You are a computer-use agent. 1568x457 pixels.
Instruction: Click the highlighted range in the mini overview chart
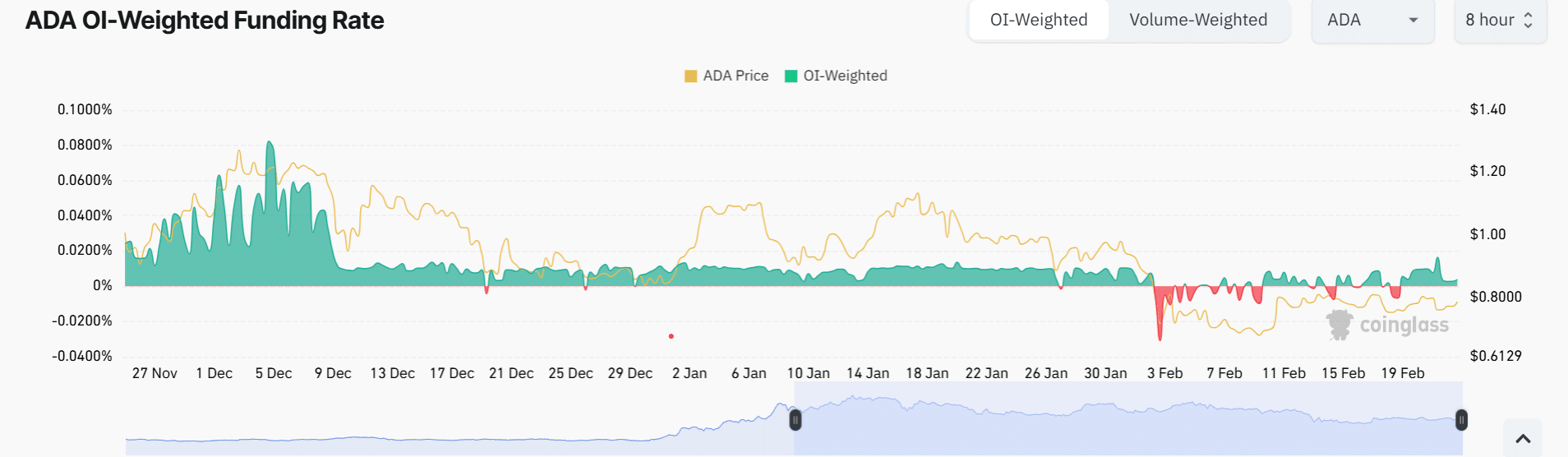[1126, 420]
